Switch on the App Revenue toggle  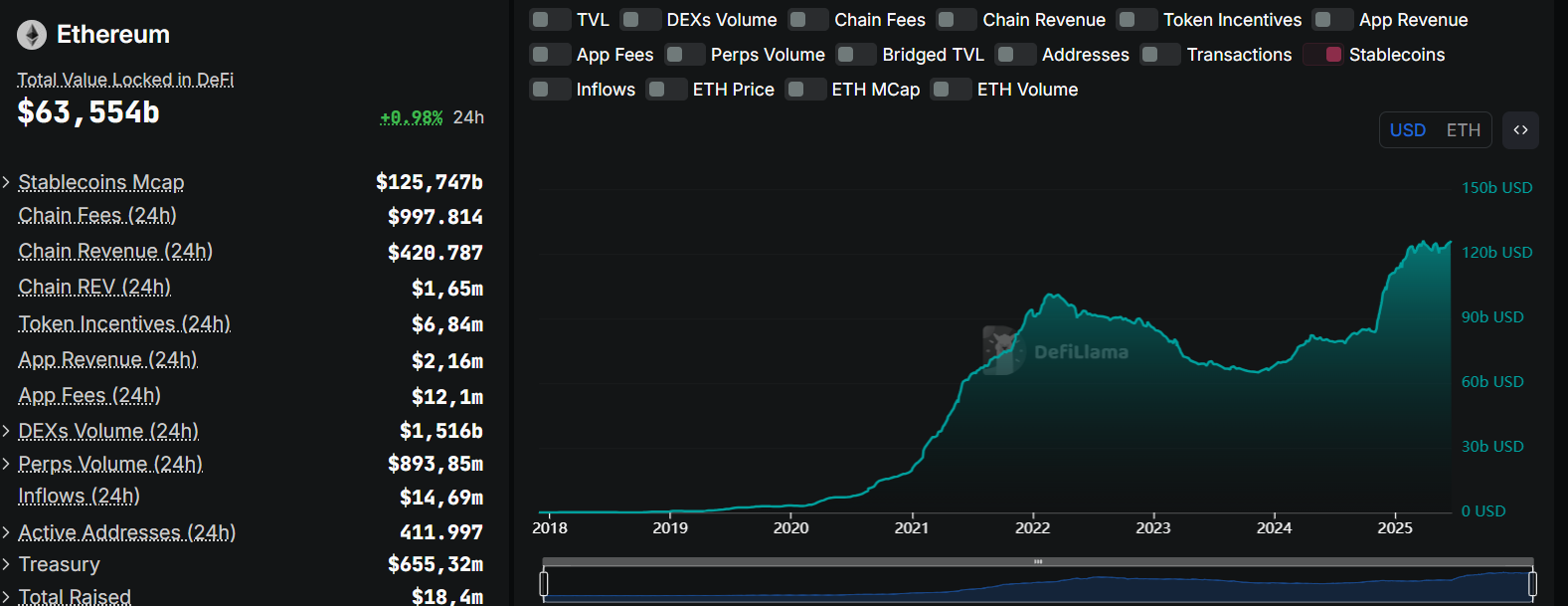pos(1332,20)
